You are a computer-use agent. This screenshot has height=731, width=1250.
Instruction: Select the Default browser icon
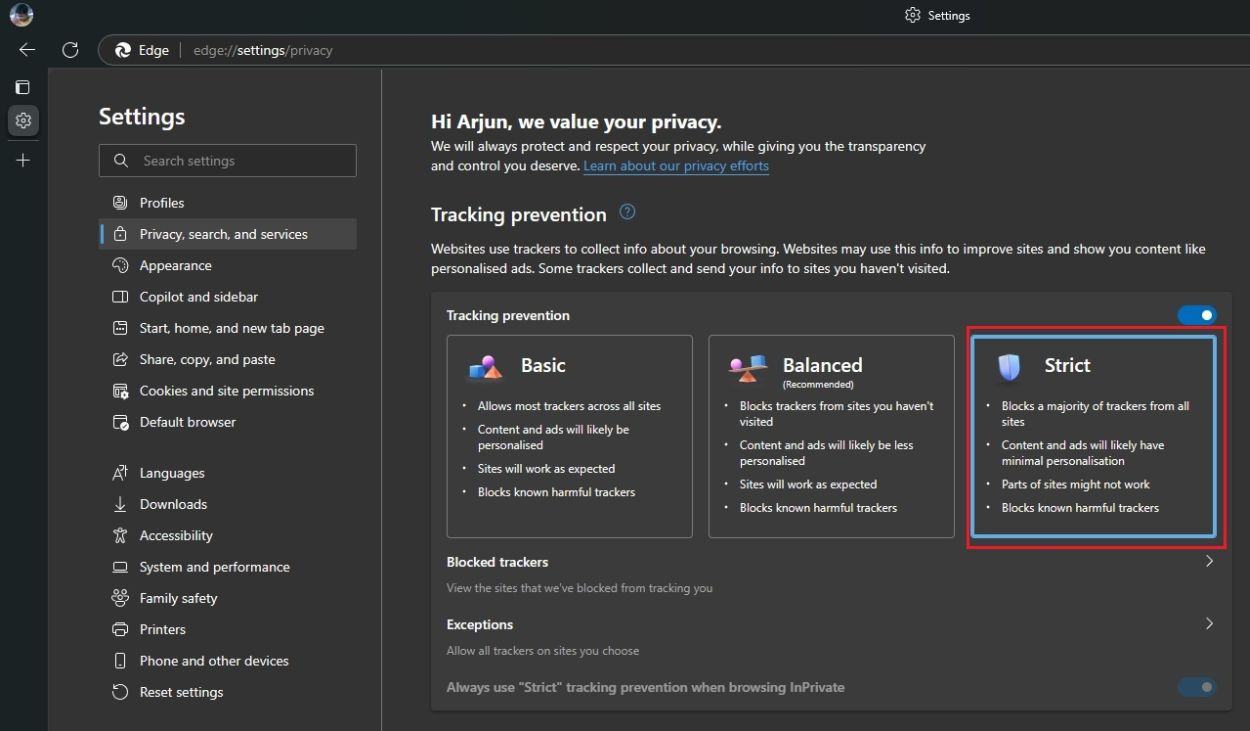(x=120, y=422)
